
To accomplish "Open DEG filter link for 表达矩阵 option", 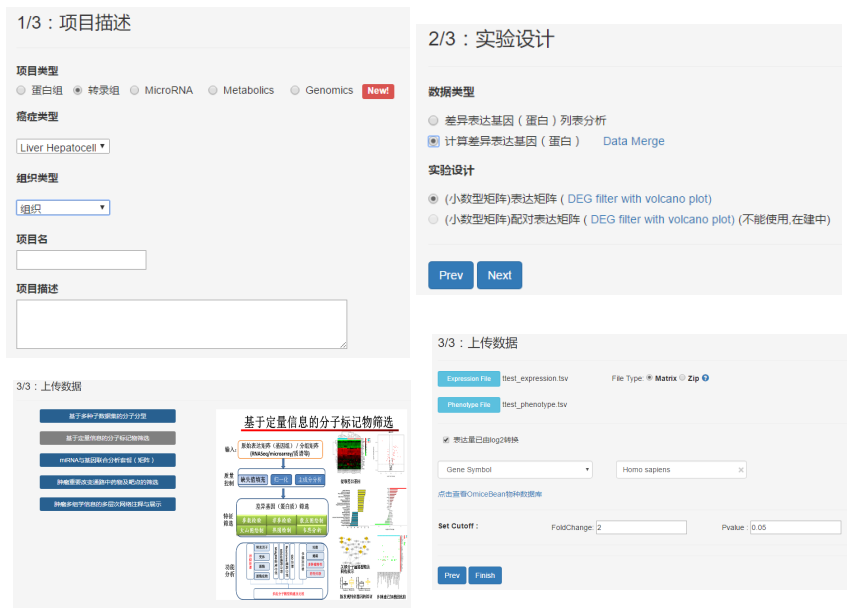I will (639, 198).
